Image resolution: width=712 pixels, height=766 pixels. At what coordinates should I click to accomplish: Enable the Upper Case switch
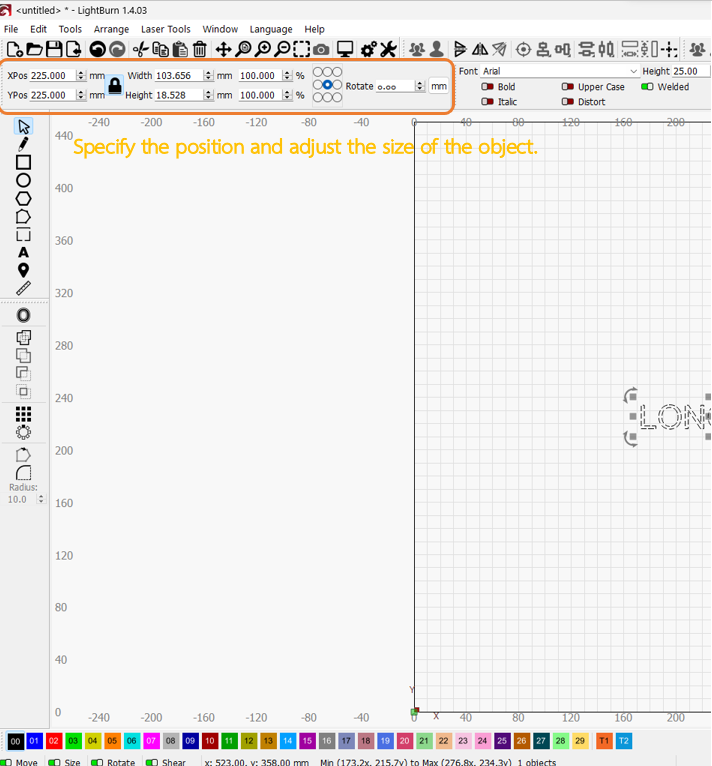pyautogui.click(x=567, y=86)
